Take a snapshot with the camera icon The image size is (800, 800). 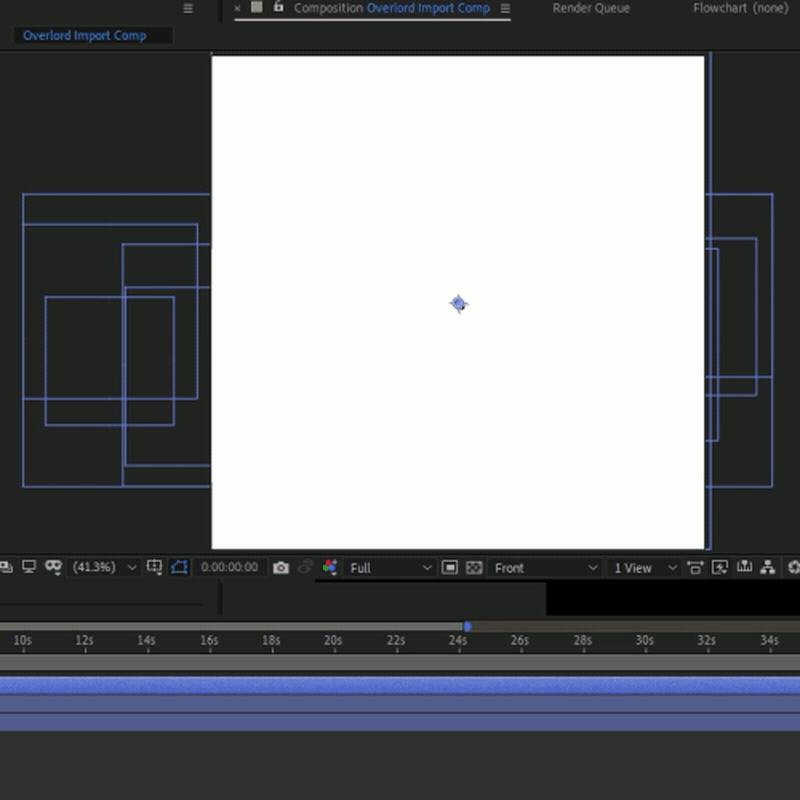click(281, 567)
